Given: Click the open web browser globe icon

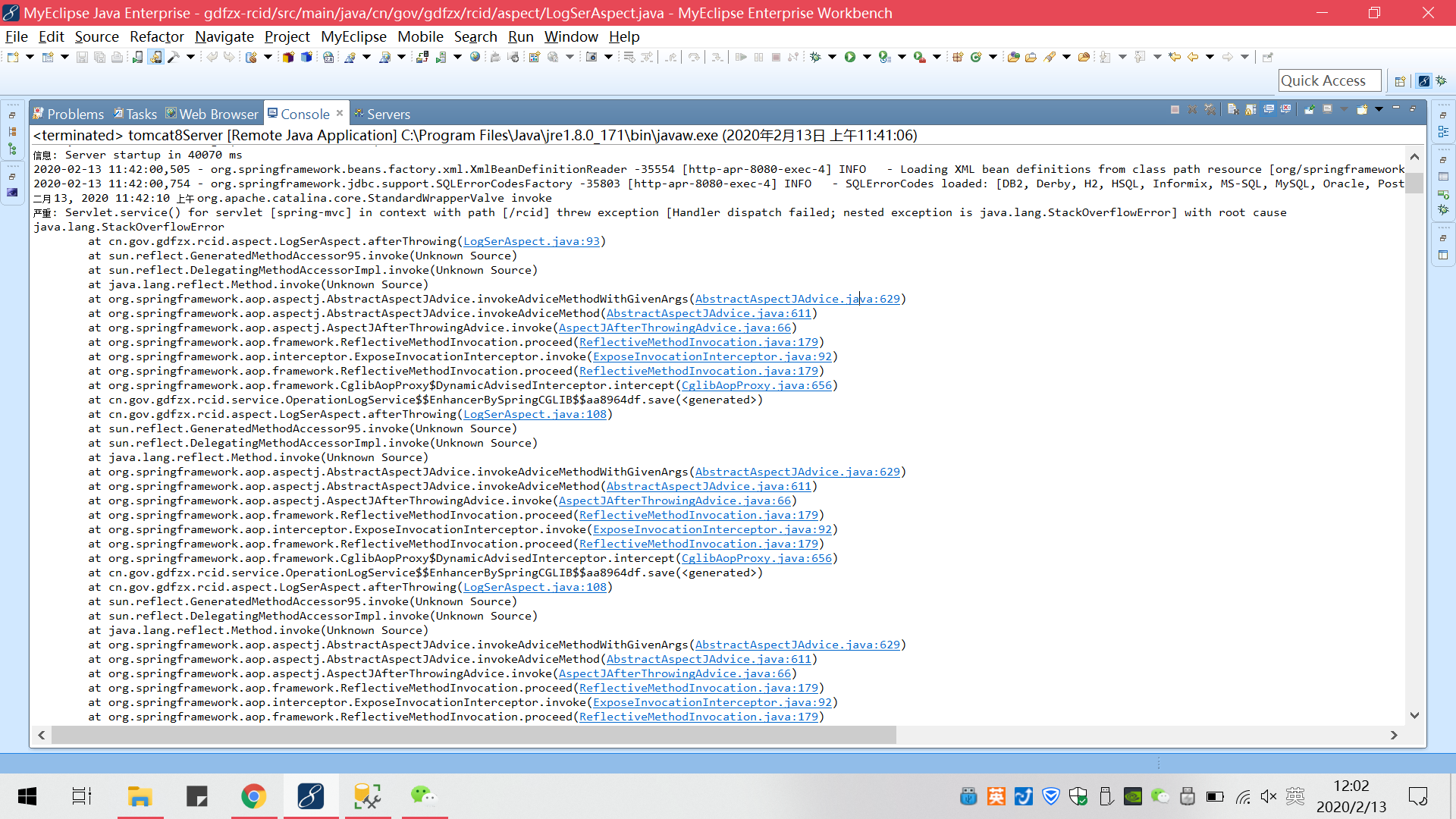Looking at the screenshot, I should pos(475,57).
